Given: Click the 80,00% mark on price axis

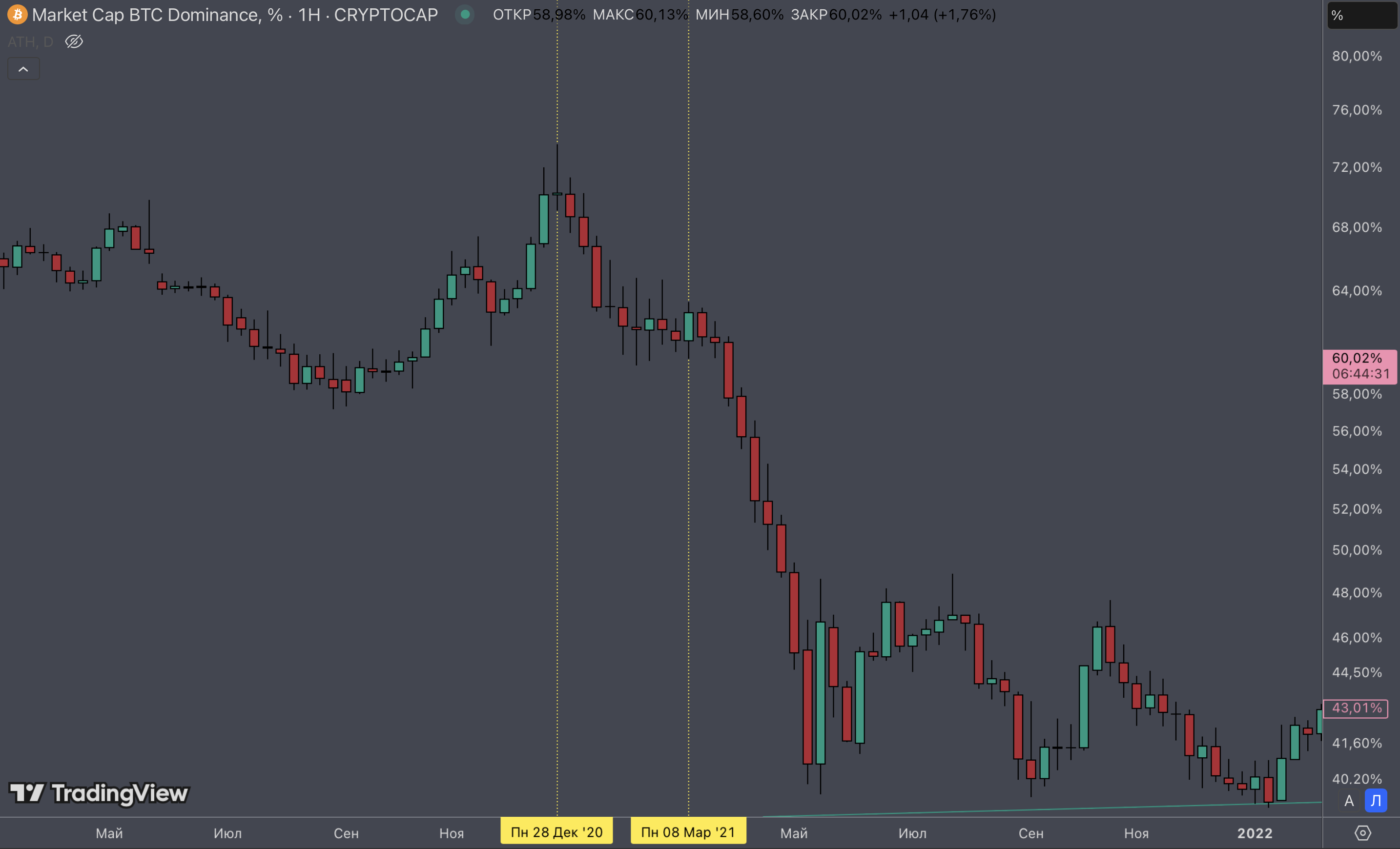Looking at the screenshot, I should pyautogui.click(x=1357, y=56).
